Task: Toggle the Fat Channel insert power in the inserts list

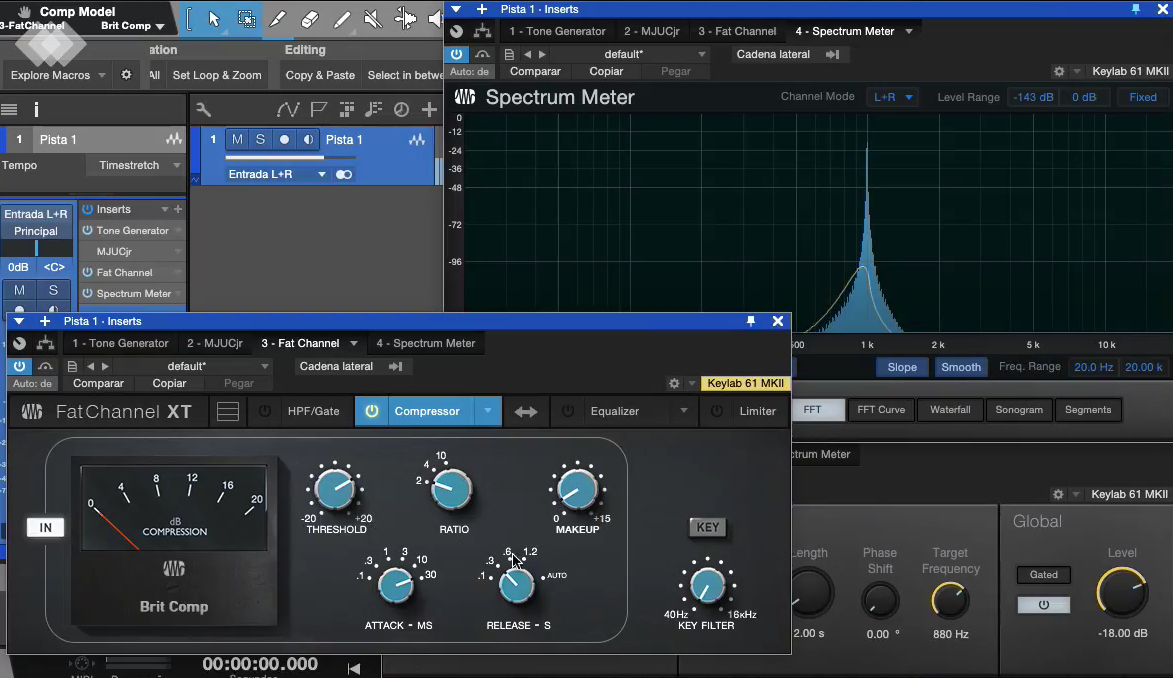Action: pos(88,272)
